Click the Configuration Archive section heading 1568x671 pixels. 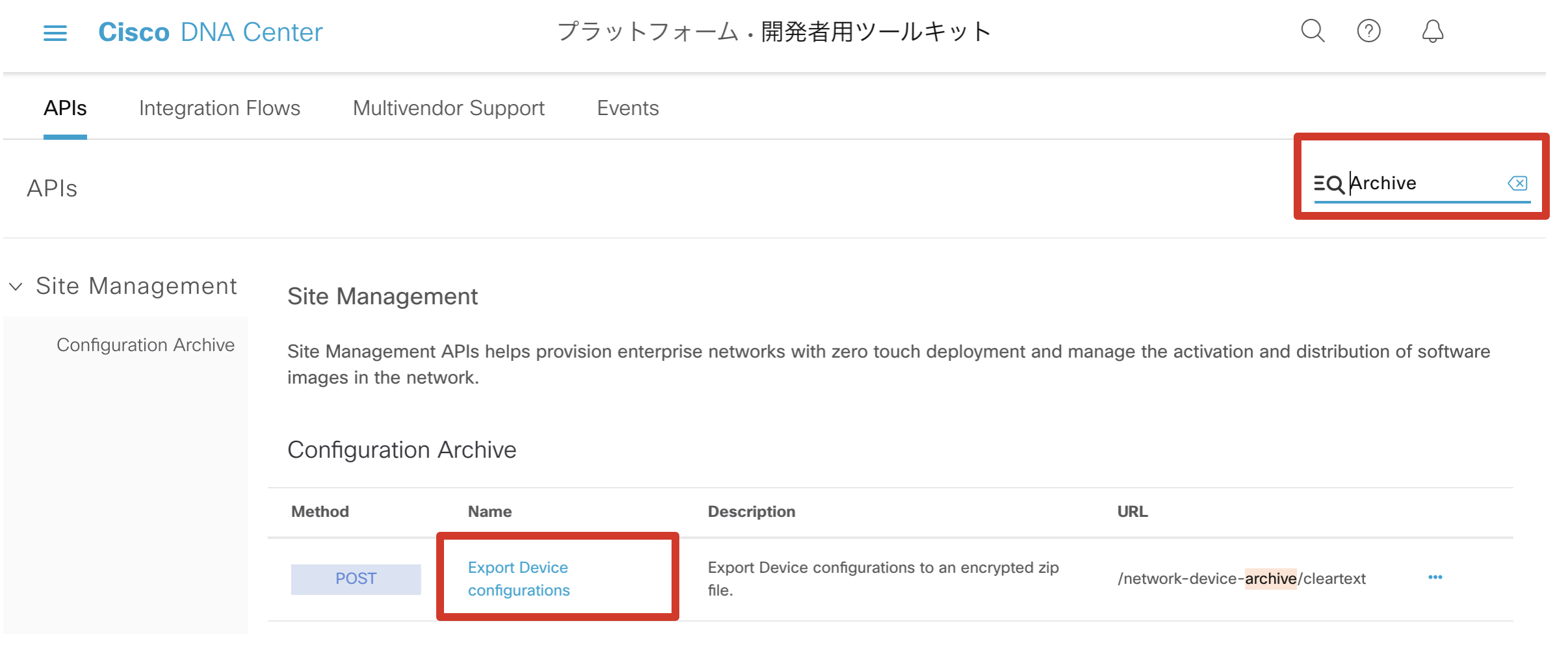(x=402, y=450)
